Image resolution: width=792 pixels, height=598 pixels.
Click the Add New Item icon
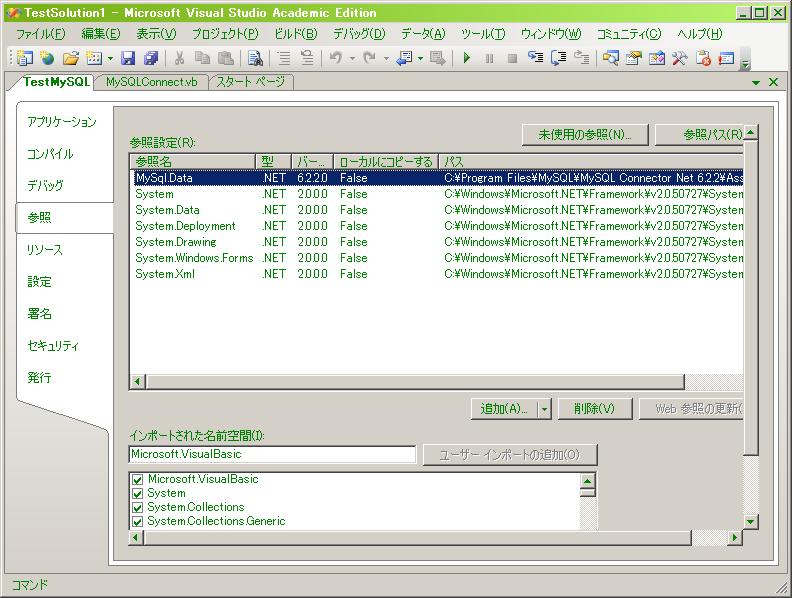point(94,58)
